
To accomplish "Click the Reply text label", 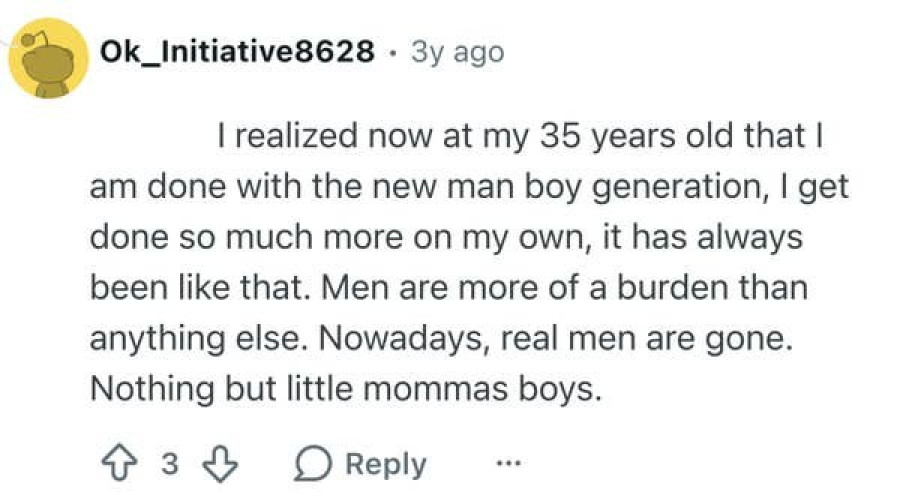I will (386, 464).
